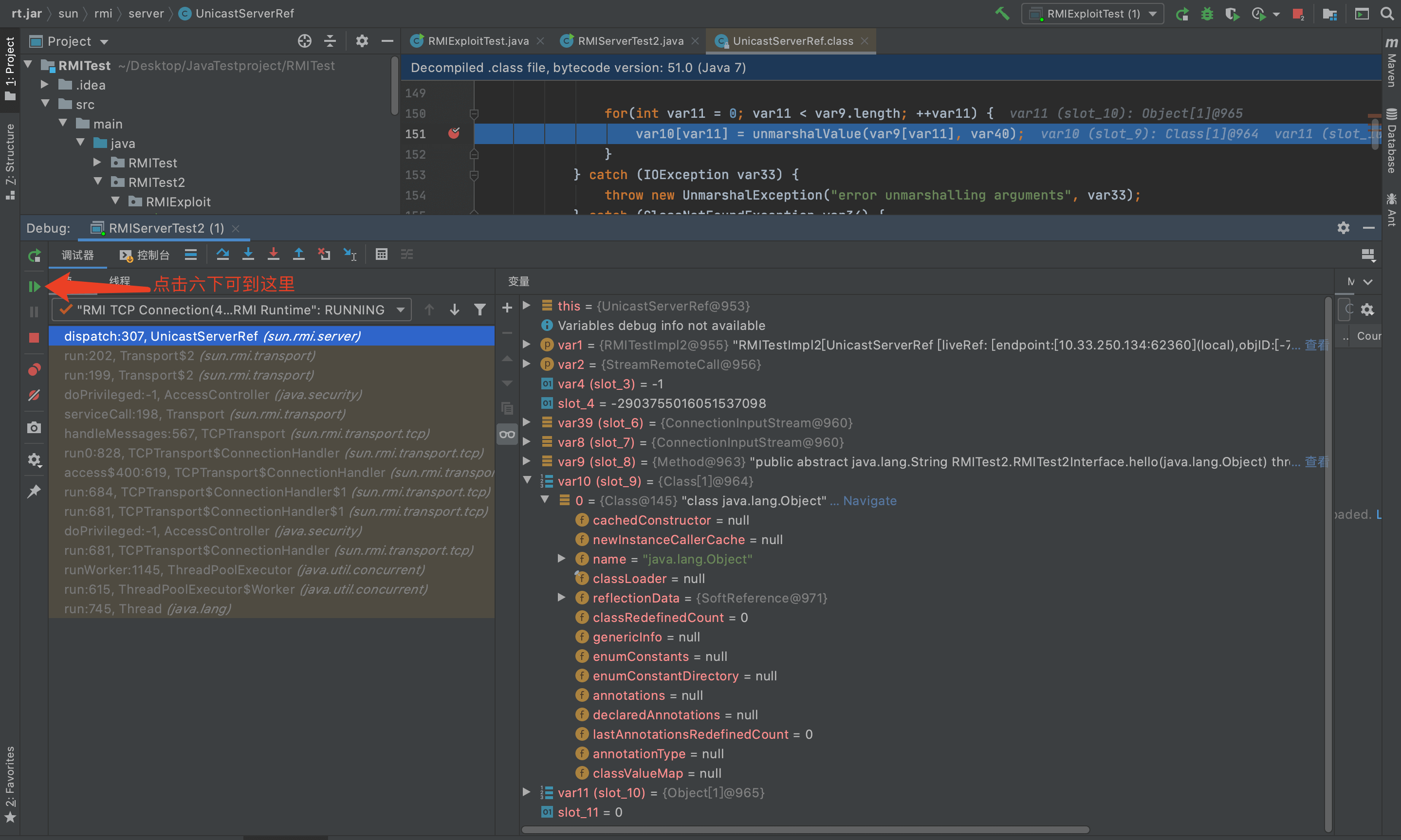Select 调试器 debugger tab
The width and height of the screenshot is (1401, 840).
click(x=77, y=256)
